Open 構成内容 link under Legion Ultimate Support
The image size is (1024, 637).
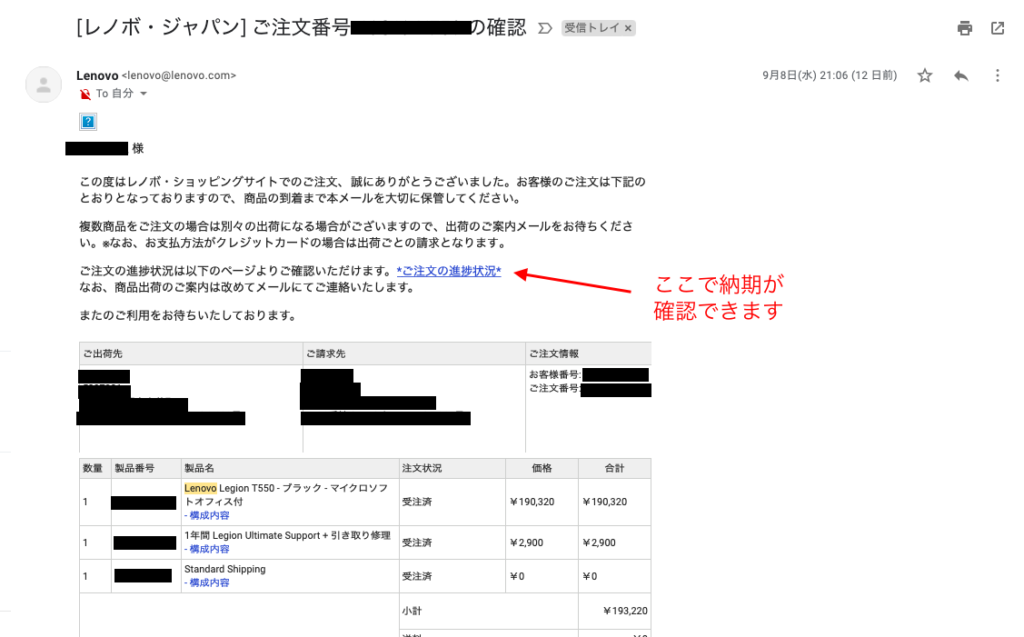tap(207, 549)
